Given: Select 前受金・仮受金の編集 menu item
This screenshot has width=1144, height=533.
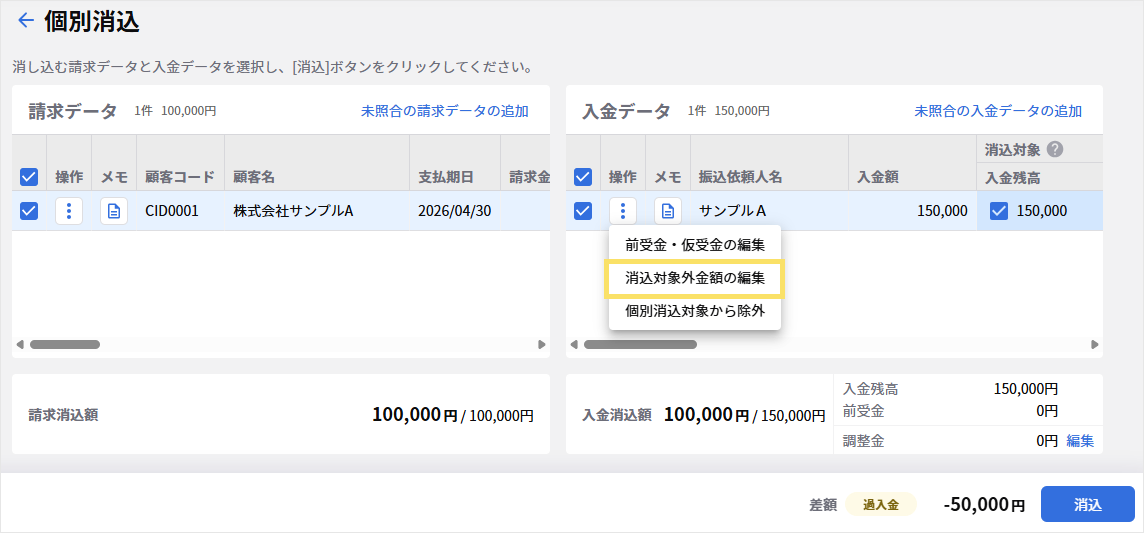Looking at the screenshot, I should pos(695,244).
